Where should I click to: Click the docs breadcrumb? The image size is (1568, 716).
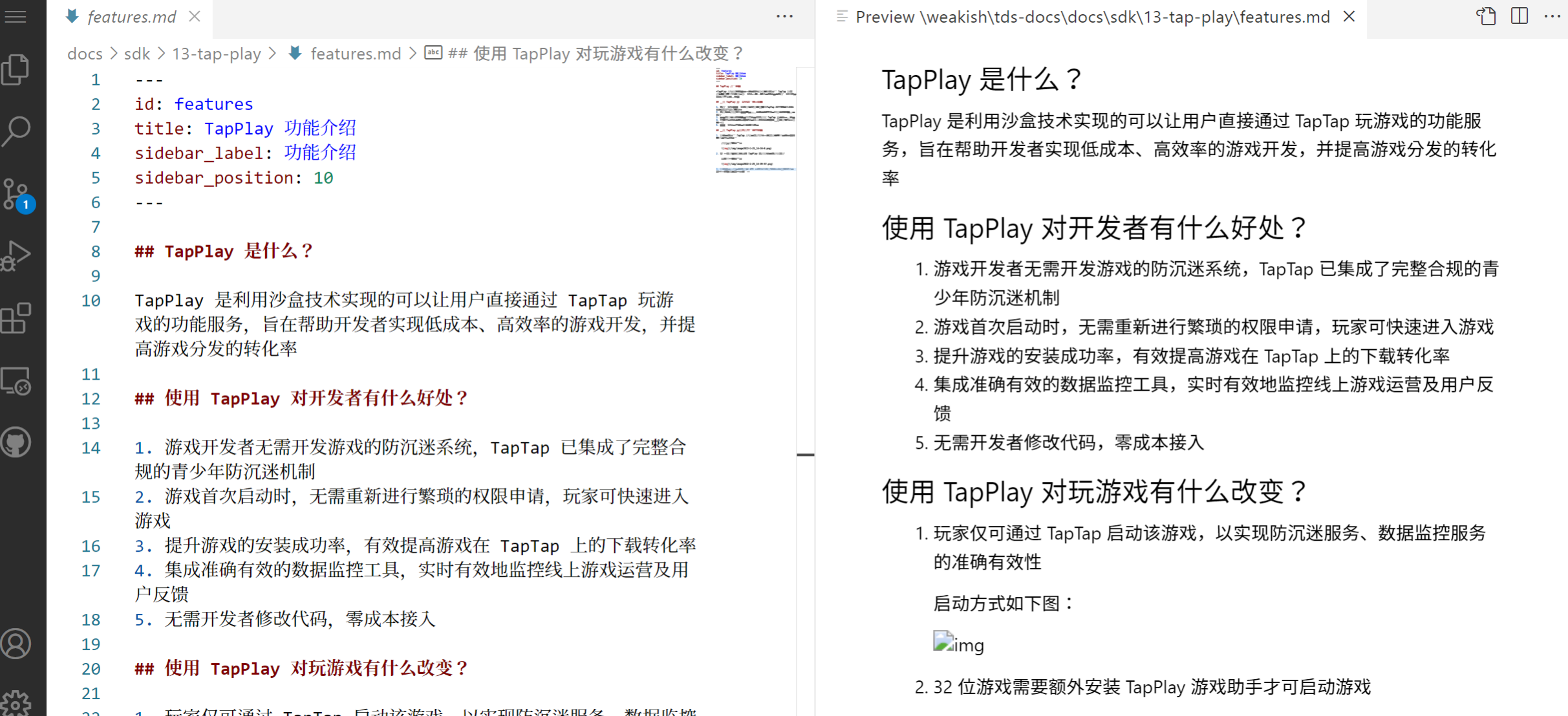click(85, 54)
